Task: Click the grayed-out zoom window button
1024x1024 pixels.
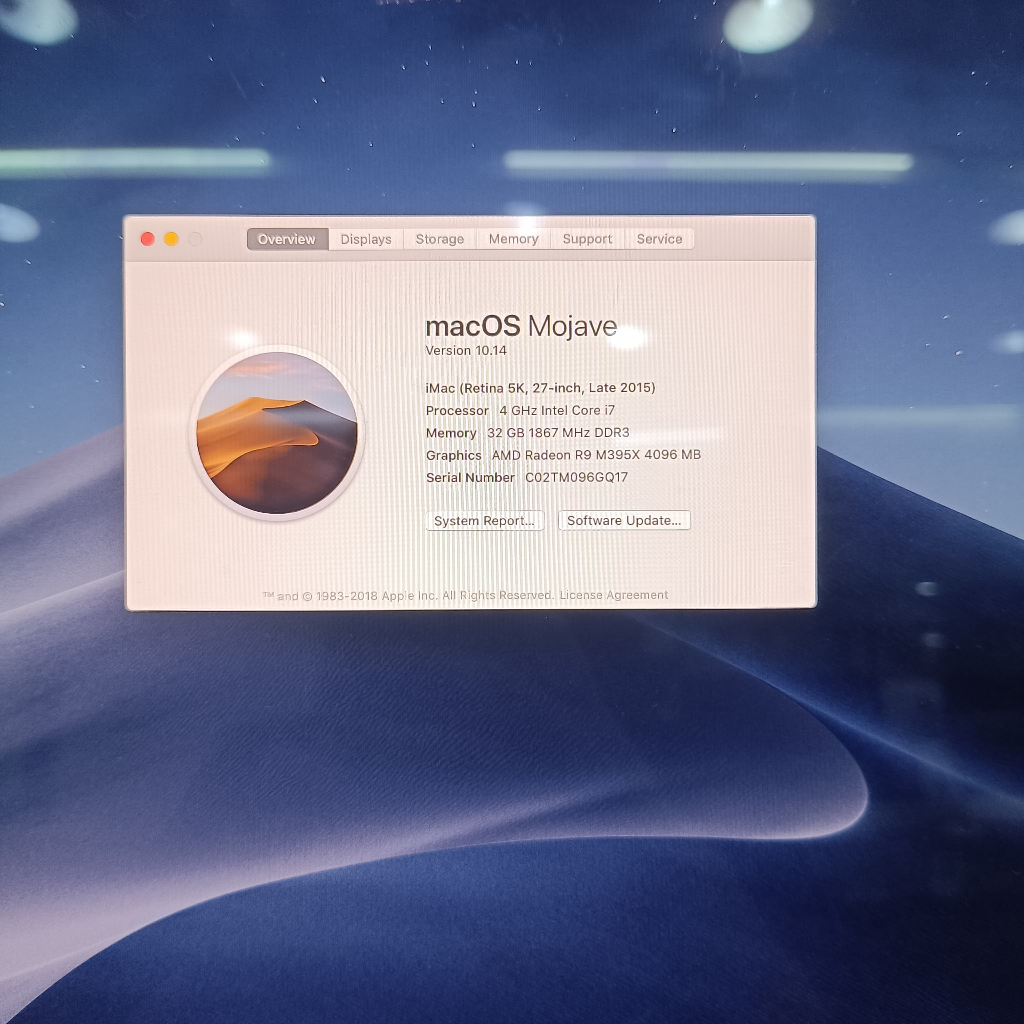Action: pyautogui.click(x=195, y=239)
